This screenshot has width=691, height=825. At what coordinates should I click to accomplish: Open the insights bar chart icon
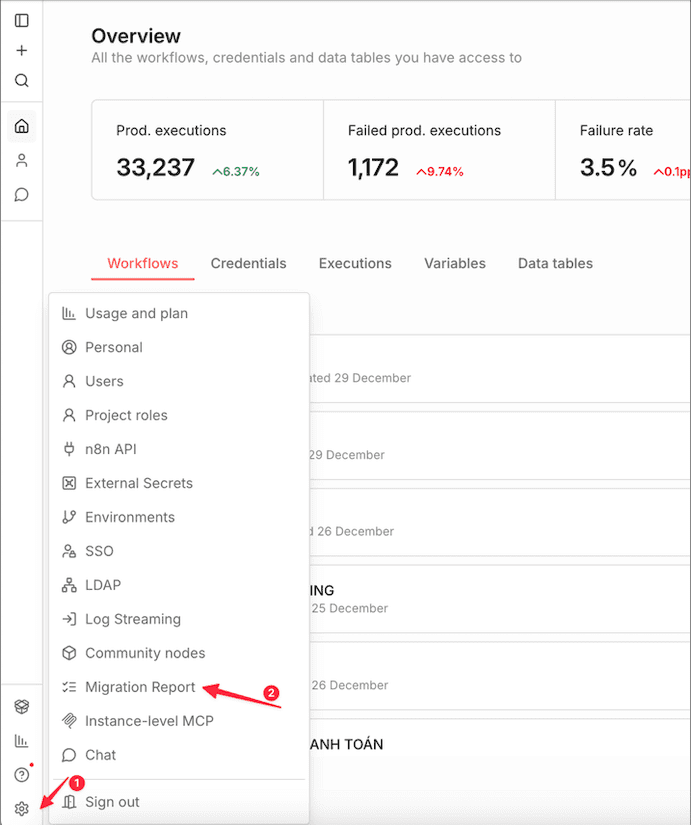[x=21, y=741]
